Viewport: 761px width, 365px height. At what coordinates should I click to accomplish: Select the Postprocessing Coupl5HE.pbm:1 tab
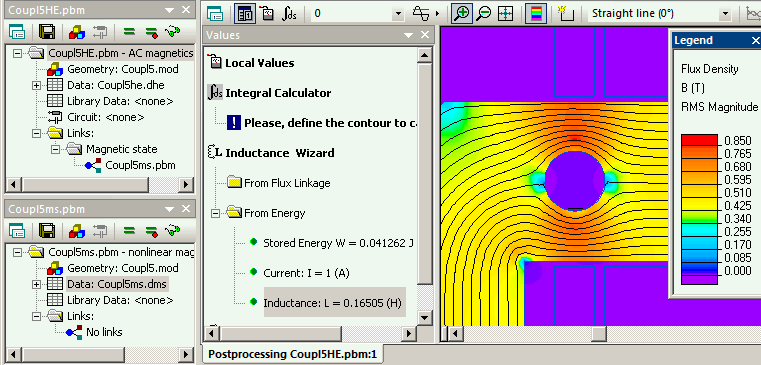coord(292,353)
